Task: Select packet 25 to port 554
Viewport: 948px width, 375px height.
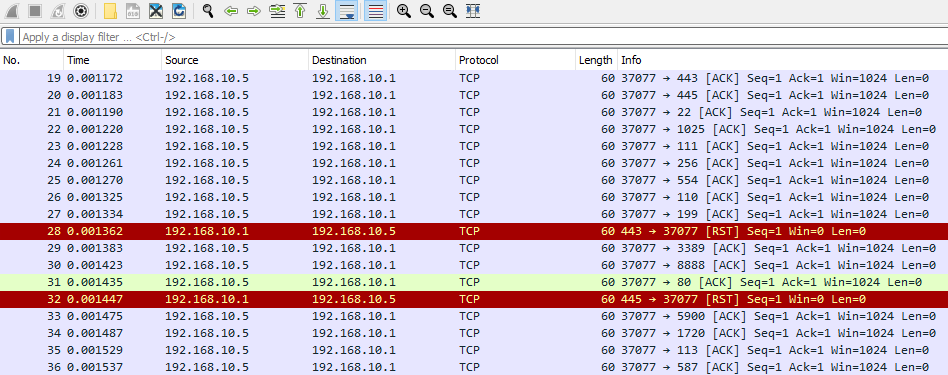Action: pos(474,180)
